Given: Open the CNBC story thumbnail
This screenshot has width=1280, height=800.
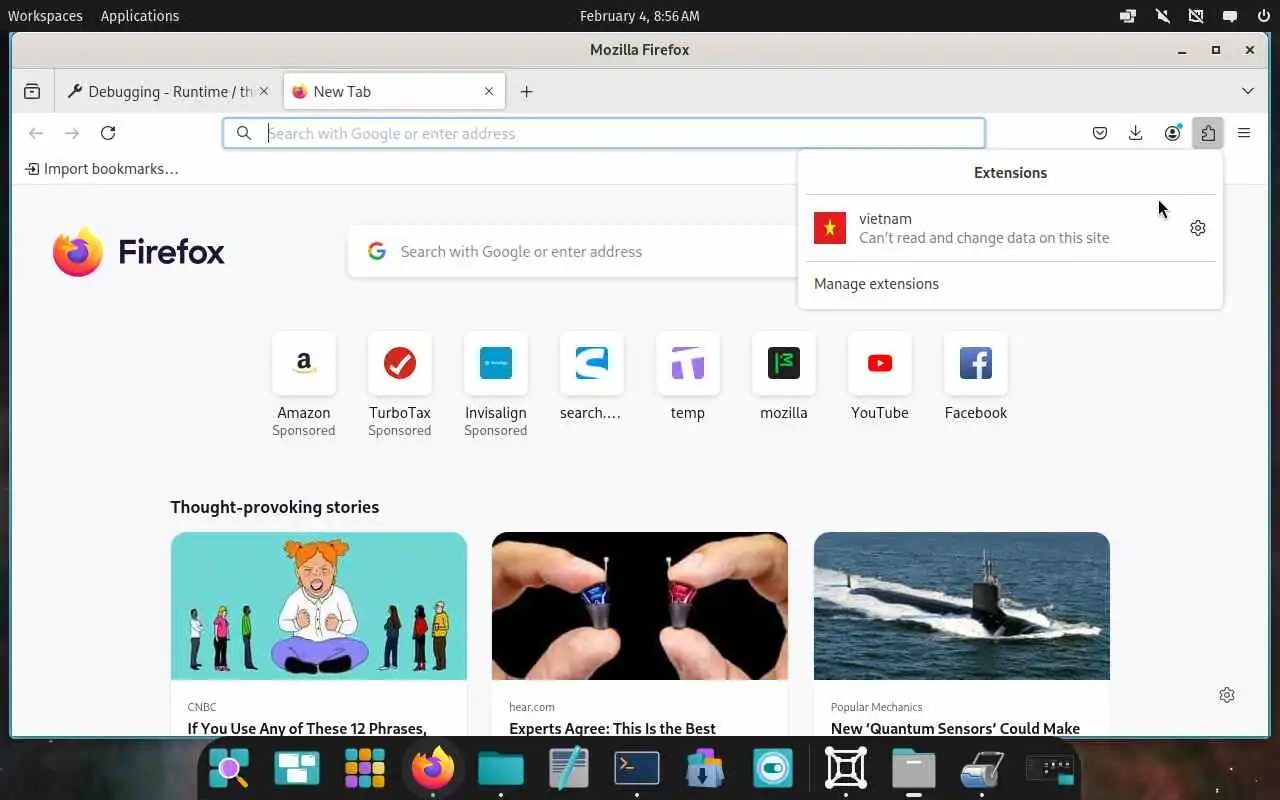Looking at the screenshot, I should tap(319, 606).
